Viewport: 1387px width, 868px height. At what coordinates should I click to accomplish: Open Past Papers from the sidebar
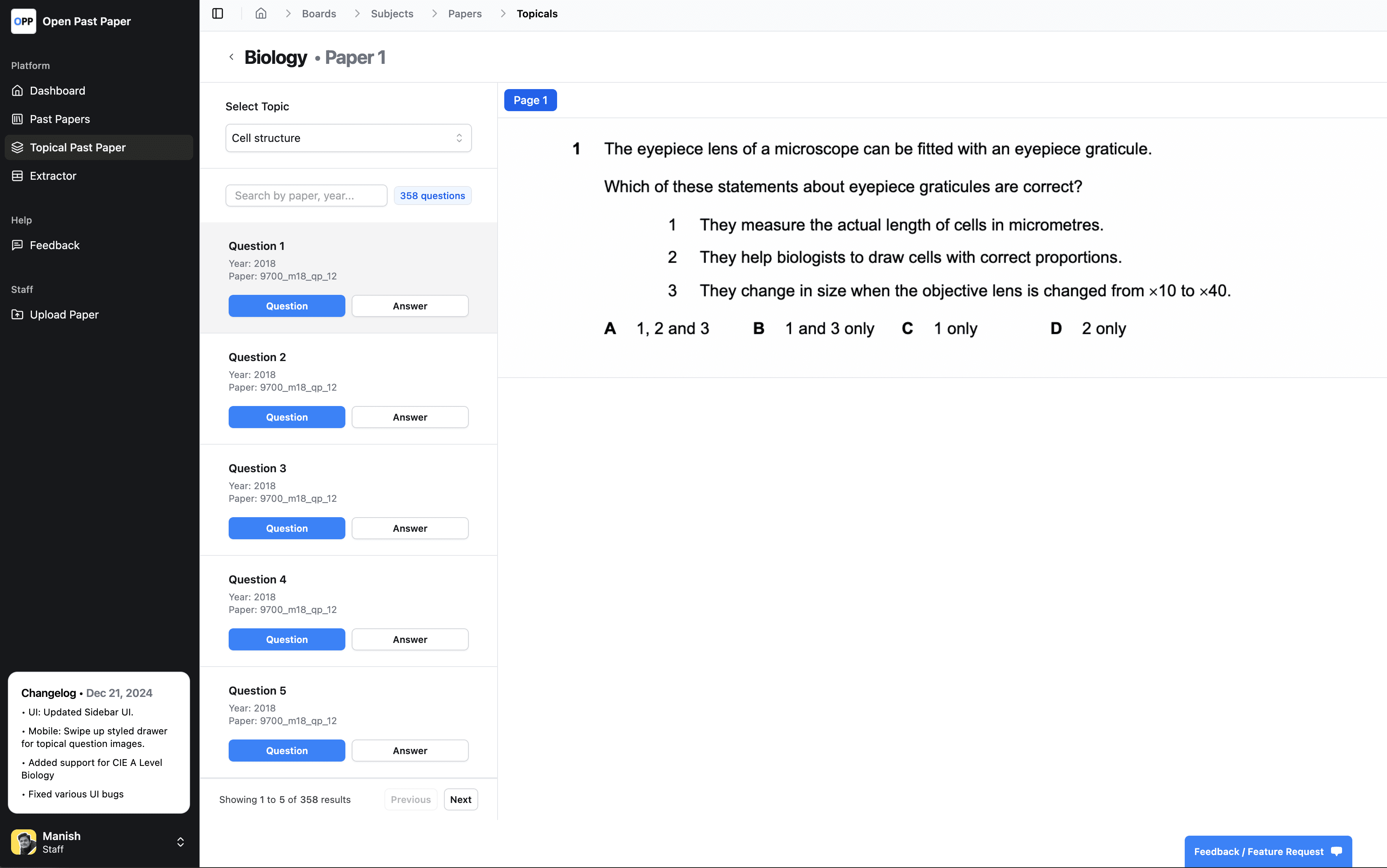point(60,119)
